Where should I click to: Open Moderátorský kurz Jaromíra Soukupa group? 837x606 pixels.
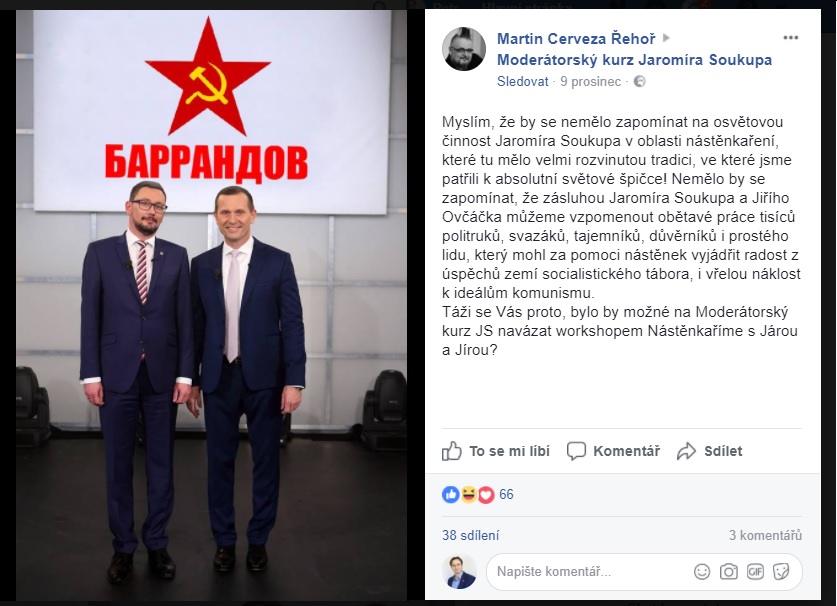634,60
